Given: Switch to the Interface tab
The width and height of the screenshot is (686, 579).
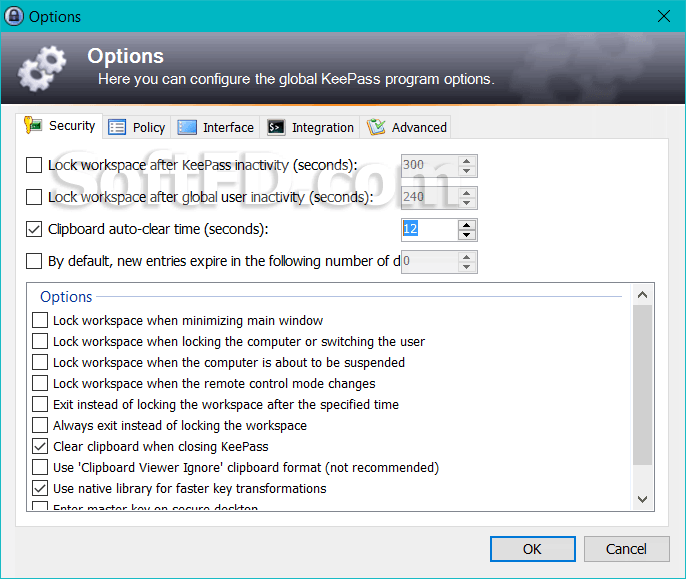Looking at the screenshot, I should (215, 127).
